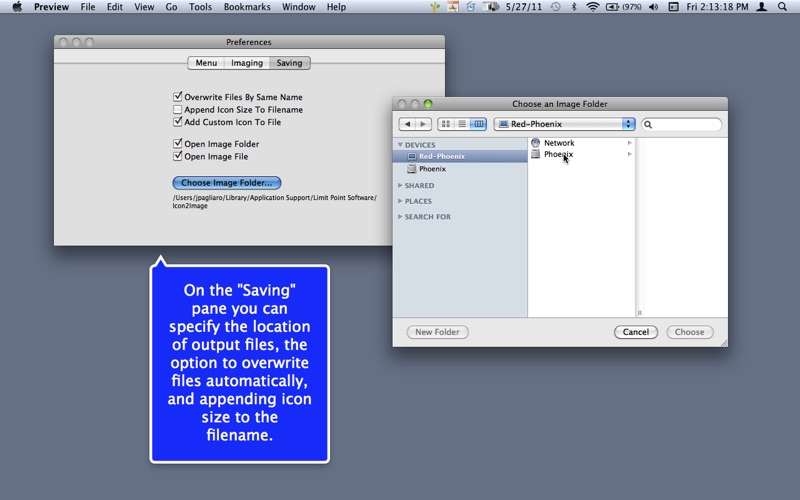
Task: Enable Append Icon Size To Filename
Action: tap(178, 109)
